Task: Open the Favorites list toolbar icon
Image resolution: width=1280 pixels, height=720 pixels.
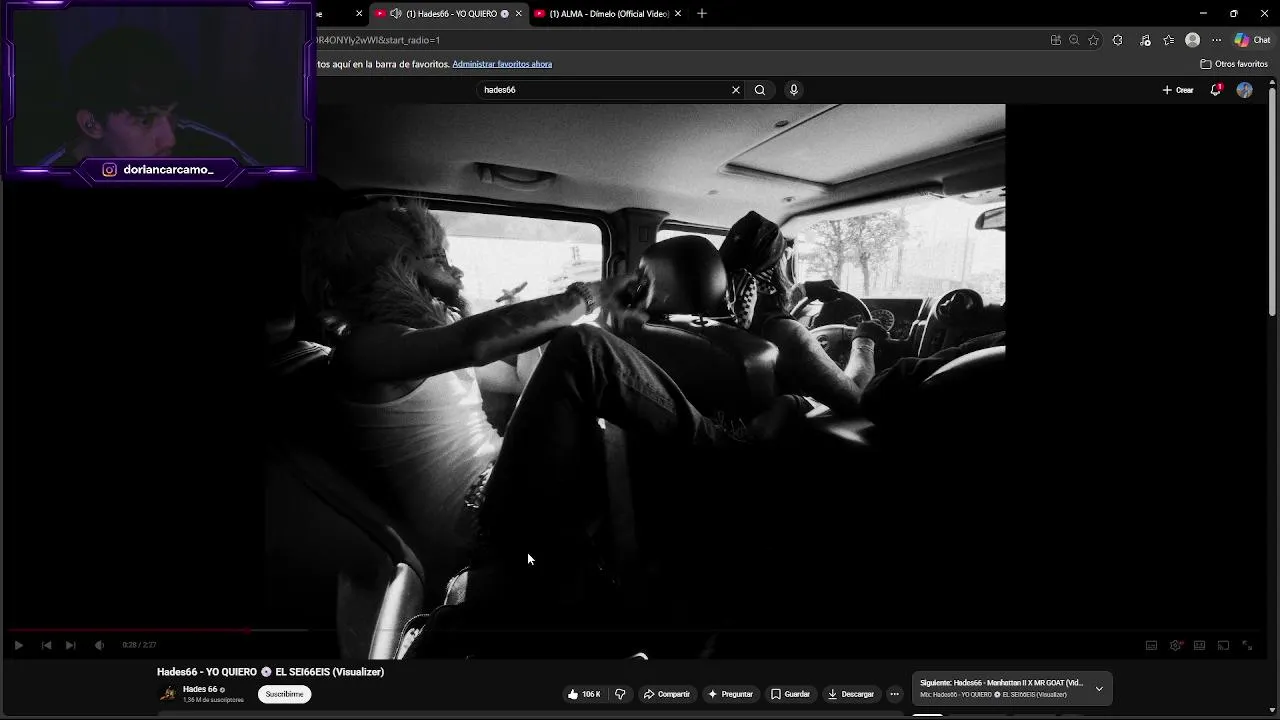Action: [x=1169, y=40]
